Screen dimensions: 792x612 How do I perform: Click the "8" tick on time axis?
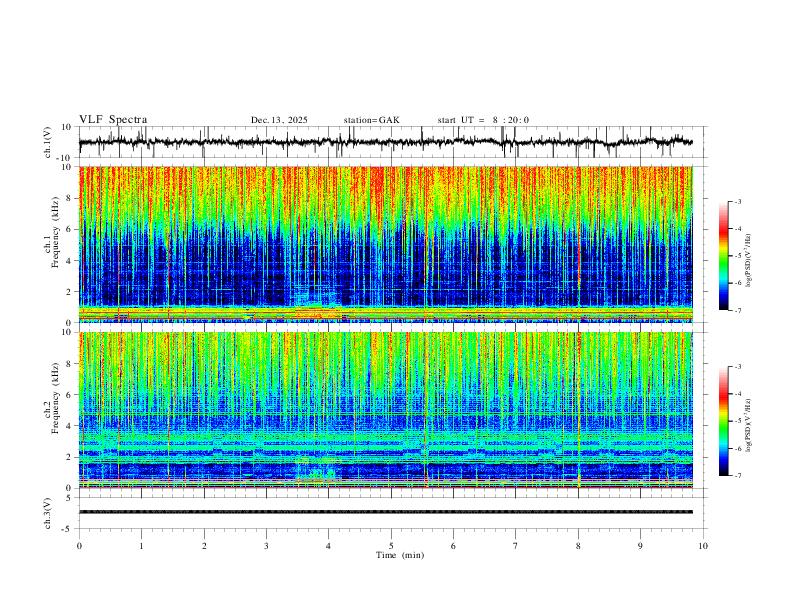tap(578, 546)
